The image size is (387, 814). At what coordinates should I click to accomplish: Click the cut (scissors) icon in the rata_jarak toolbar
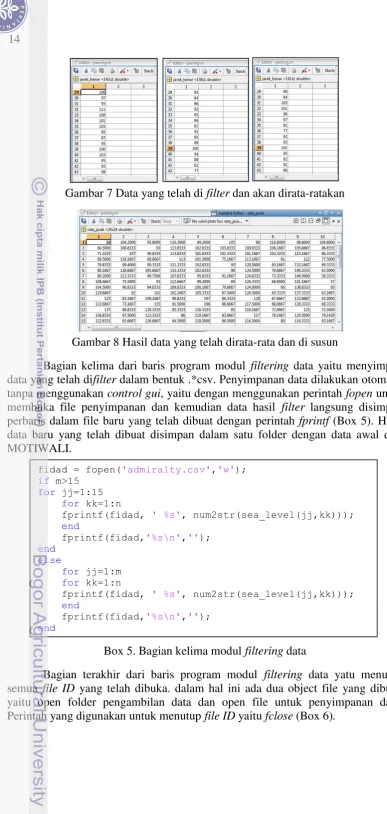coord(94,221)
